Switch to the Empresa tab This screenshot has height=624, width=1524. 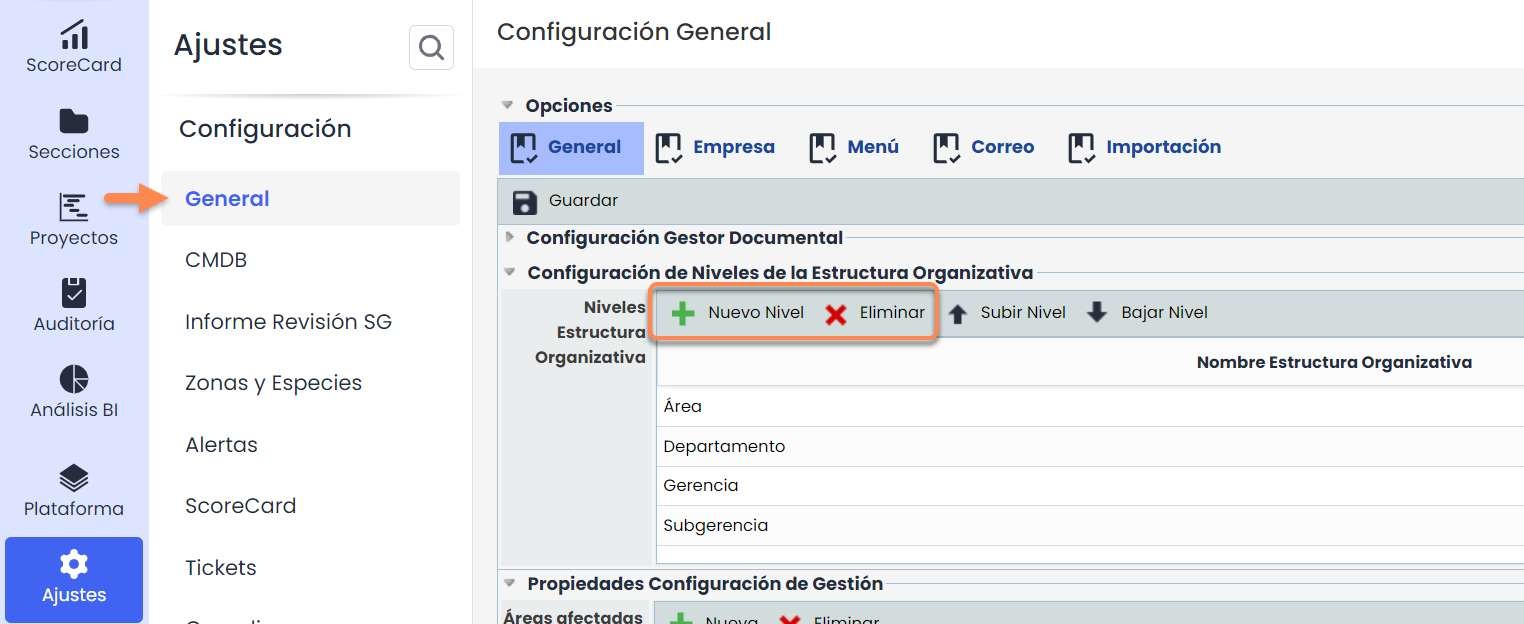pyautogui.click(x=715, y=148)
